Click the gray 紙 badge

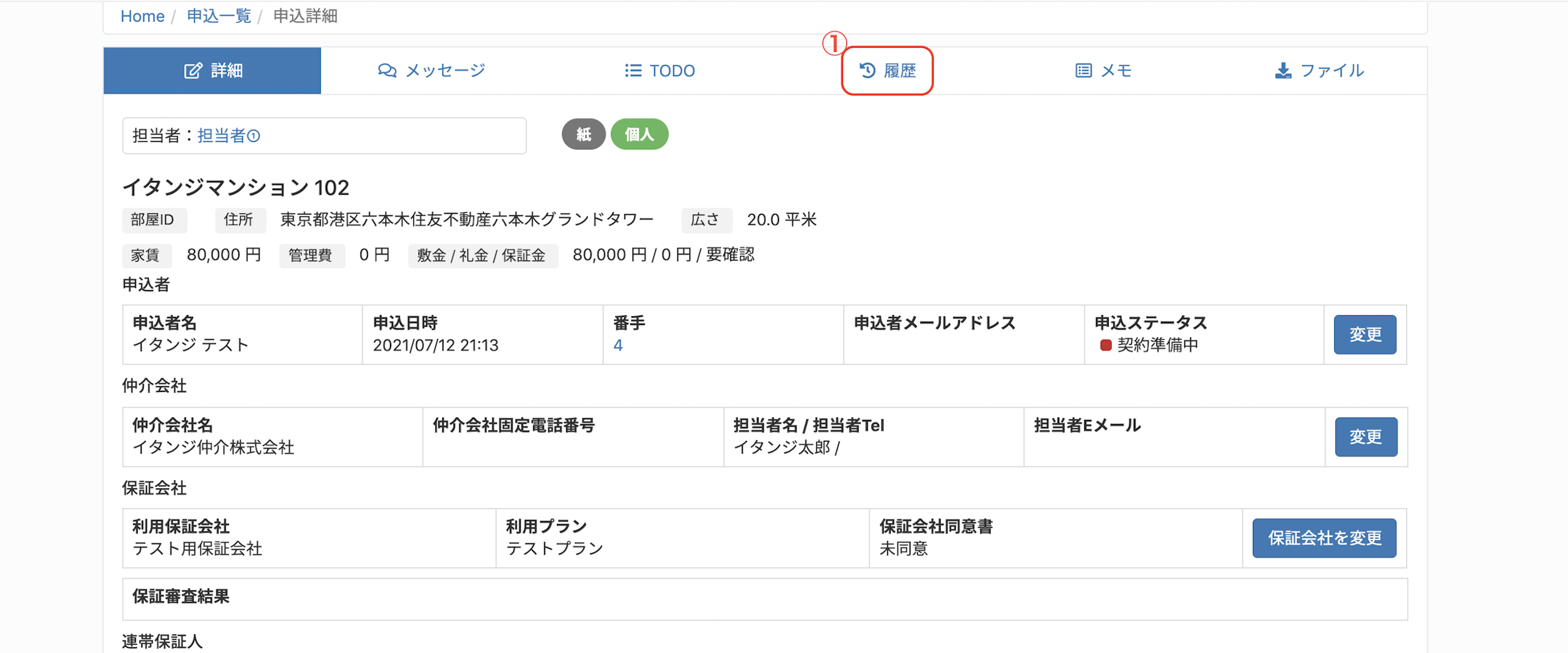pos(583,134)
